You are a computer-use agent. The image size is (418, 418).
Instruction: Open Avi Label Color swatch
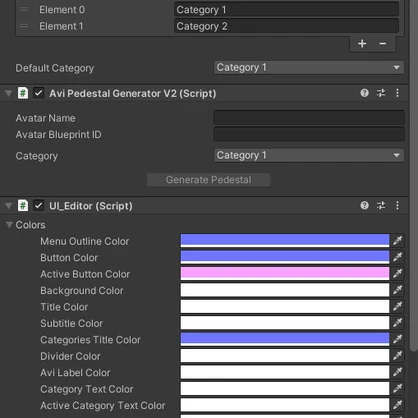coord(285,372)
